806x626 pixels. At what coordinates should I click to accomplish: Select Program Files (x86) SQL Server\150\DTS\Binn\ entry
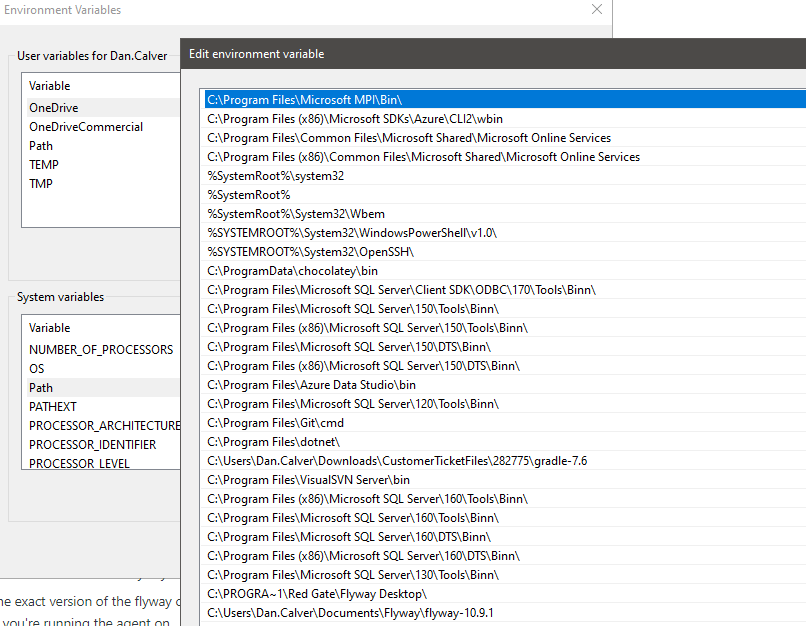click(505, 366)
